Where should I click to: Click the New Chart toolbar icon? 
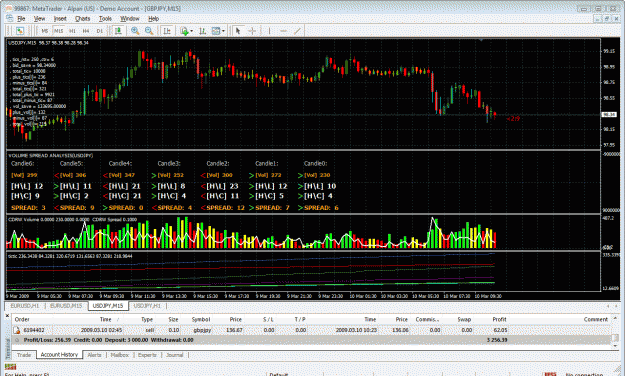point(20,31)
